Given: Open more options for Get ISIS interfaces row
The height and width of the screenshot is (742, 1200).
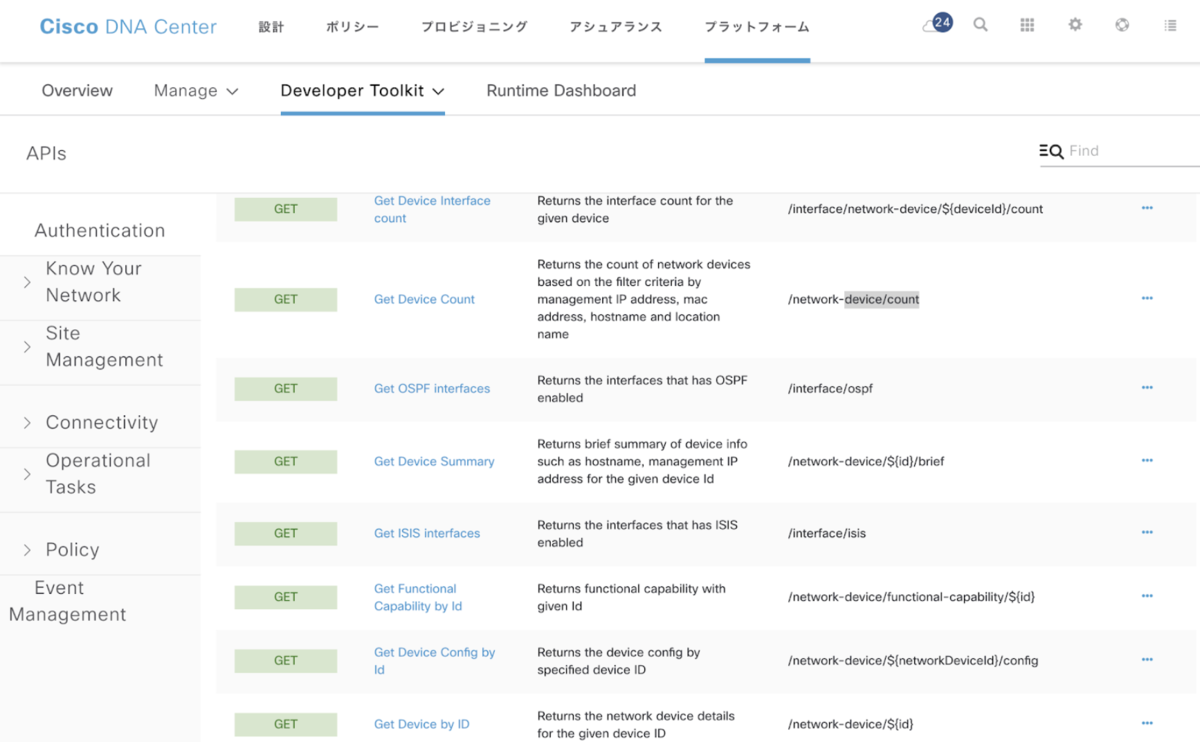Looking at the screenshot, I should [1147, 532].
